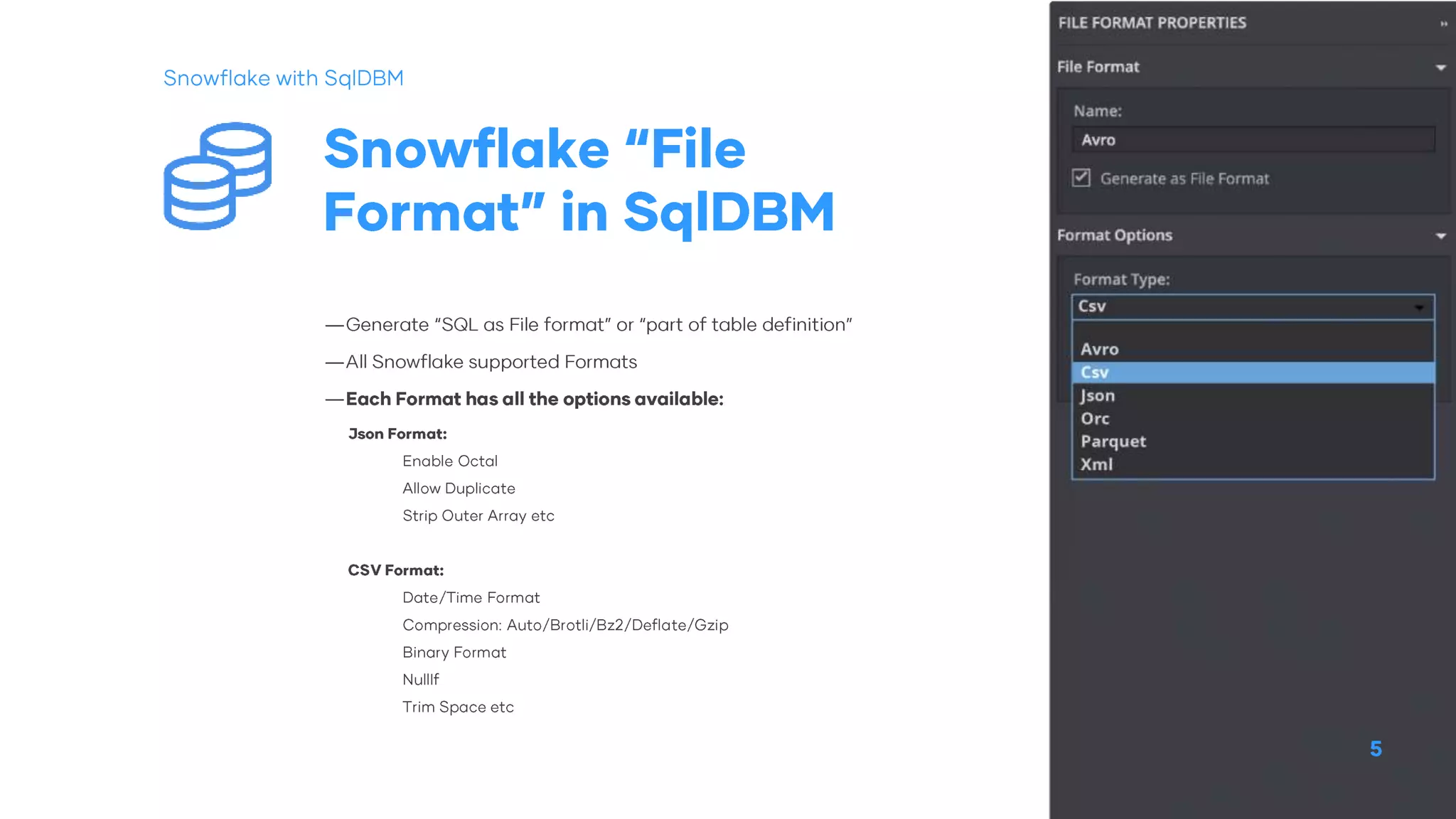Click the Format Options section header label
This screenshot has width=1456, height=819.
coord(1114,235)
